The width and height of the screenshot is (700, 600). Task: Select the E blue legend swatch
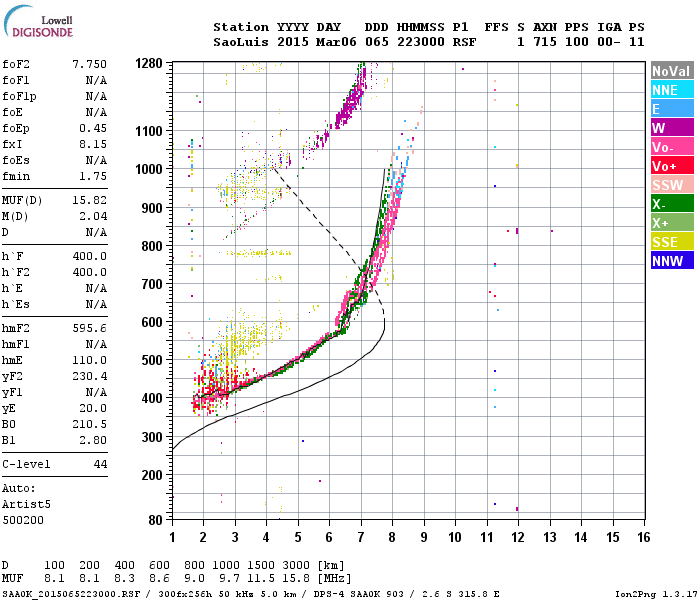coord(672,109)
